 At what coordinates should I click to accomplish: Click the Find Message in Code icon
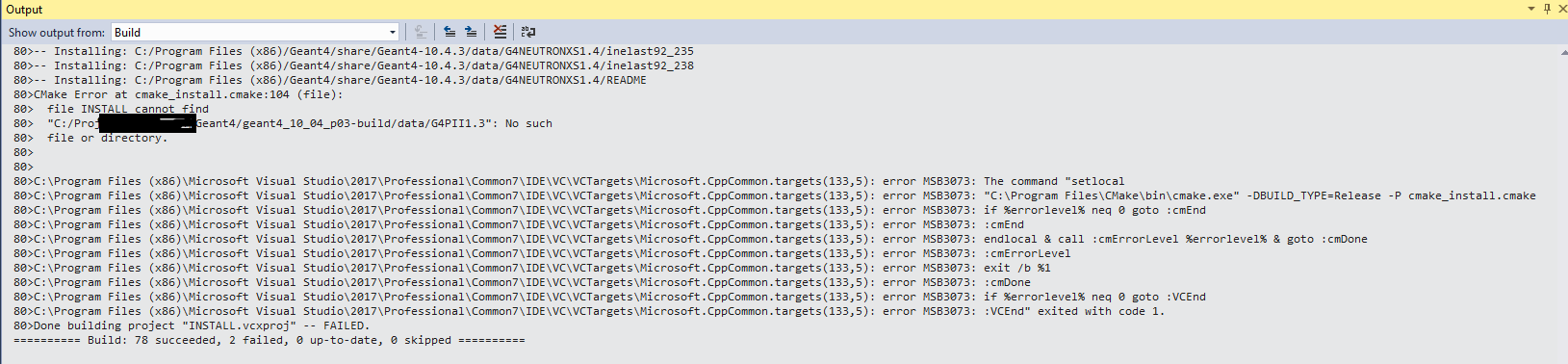click(421, 32)
